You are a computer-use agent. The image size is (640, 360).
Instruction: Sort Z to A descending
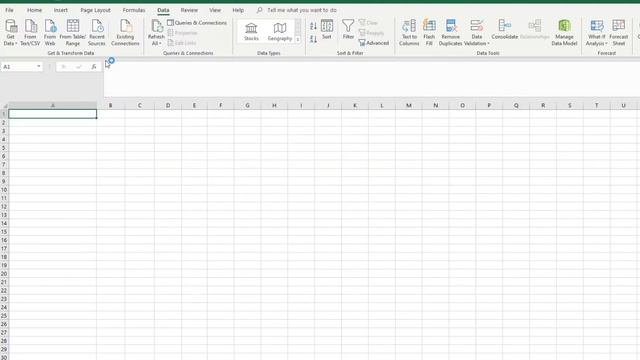313,39
